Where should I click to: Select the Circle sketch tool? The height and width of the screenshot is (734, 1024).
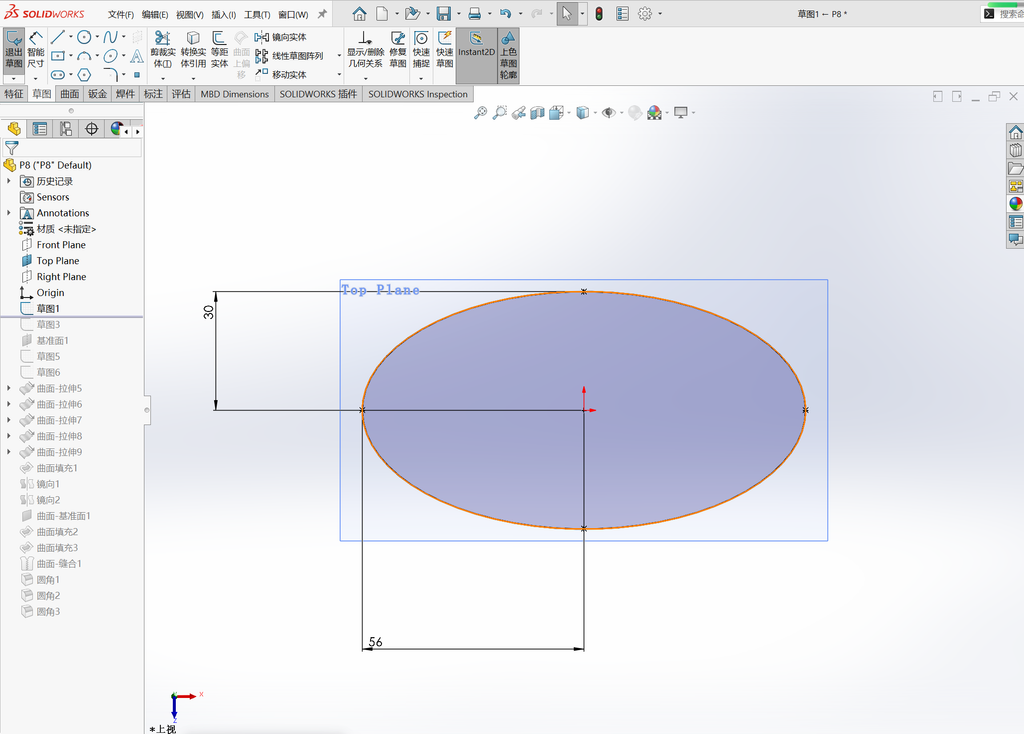pos(84,37)
